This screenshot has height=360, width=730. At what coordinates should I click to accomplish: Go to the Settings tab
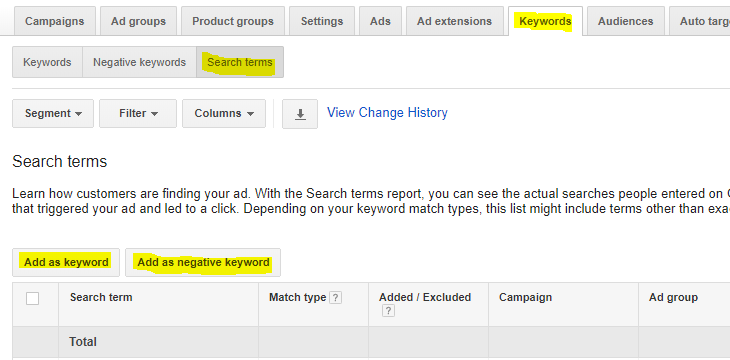pos(322,21)
